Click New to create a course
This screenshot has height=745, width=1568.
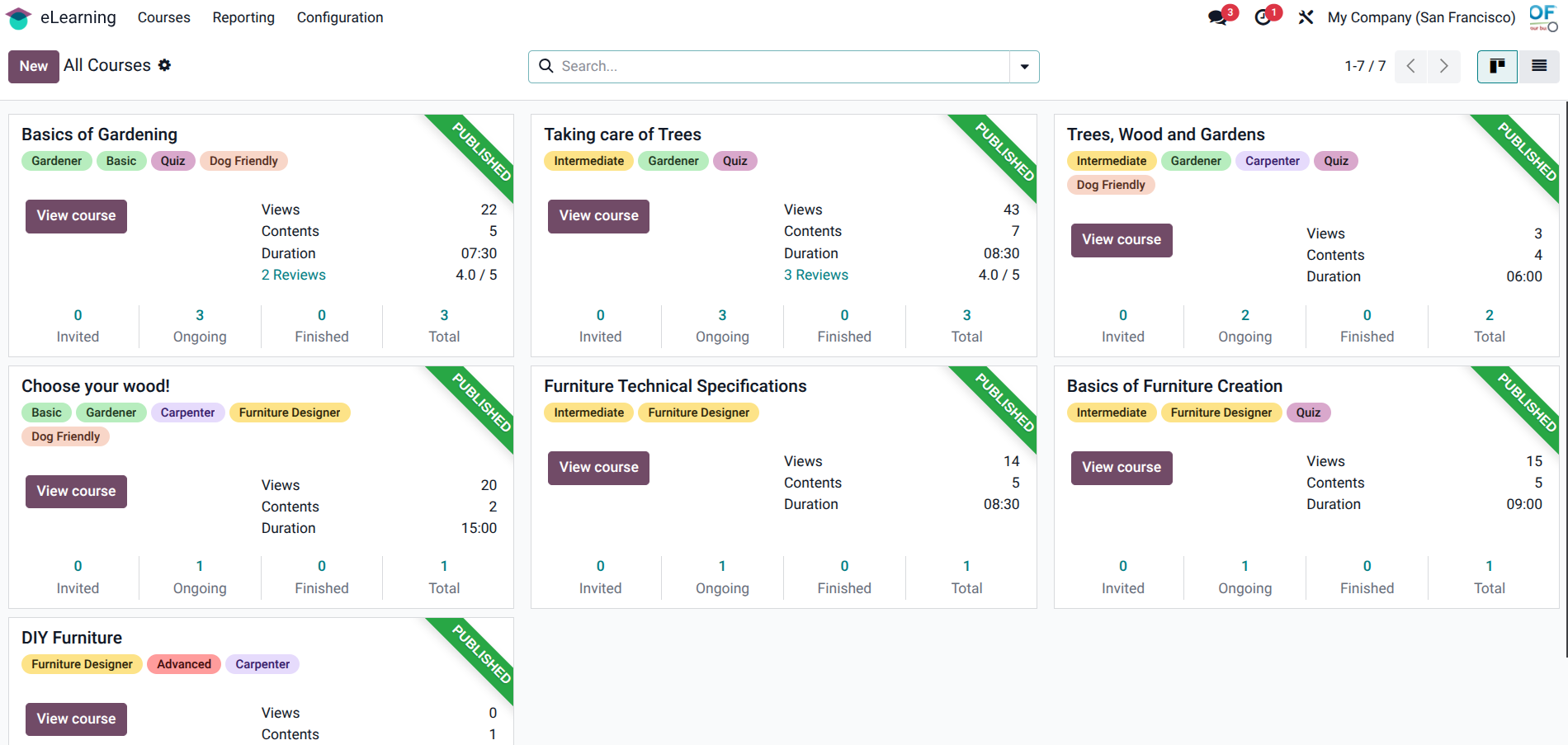click(33, 66)
